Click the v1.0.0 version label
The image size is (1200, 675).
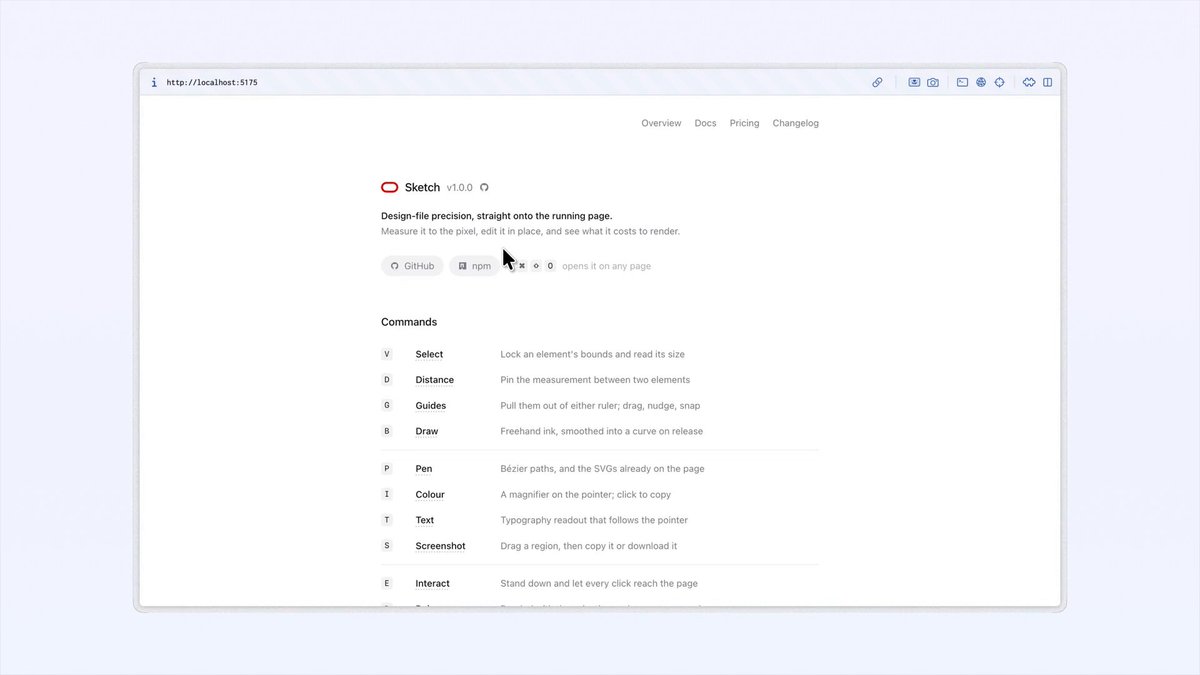coord(460,187)
